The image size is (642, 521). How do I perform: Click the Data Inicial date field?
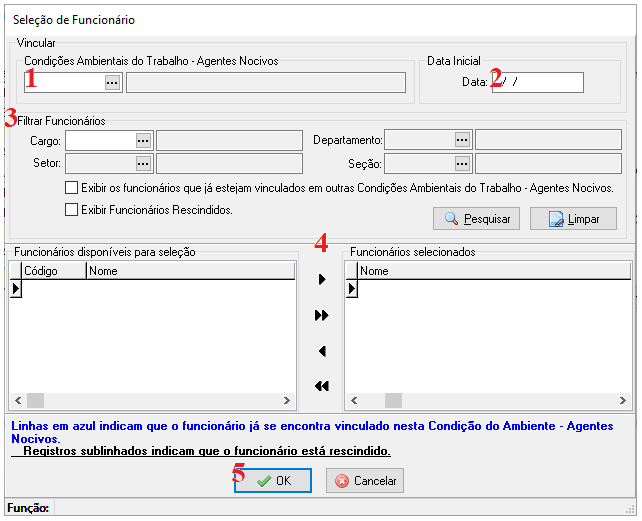[538, 83]
